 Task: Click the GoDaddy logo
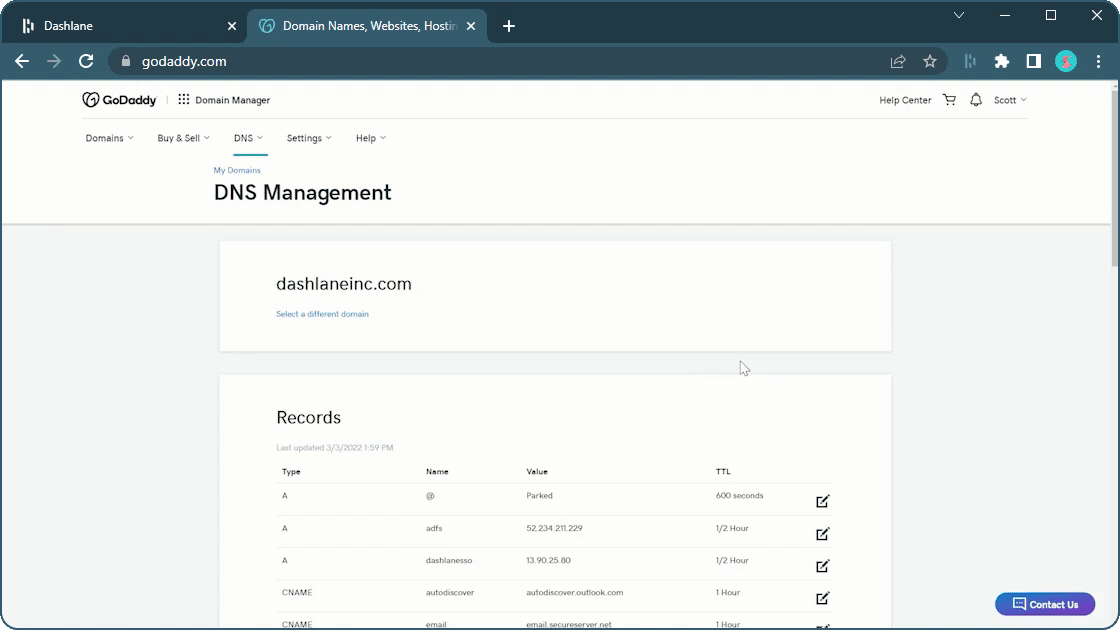click(x=119, y=100)
